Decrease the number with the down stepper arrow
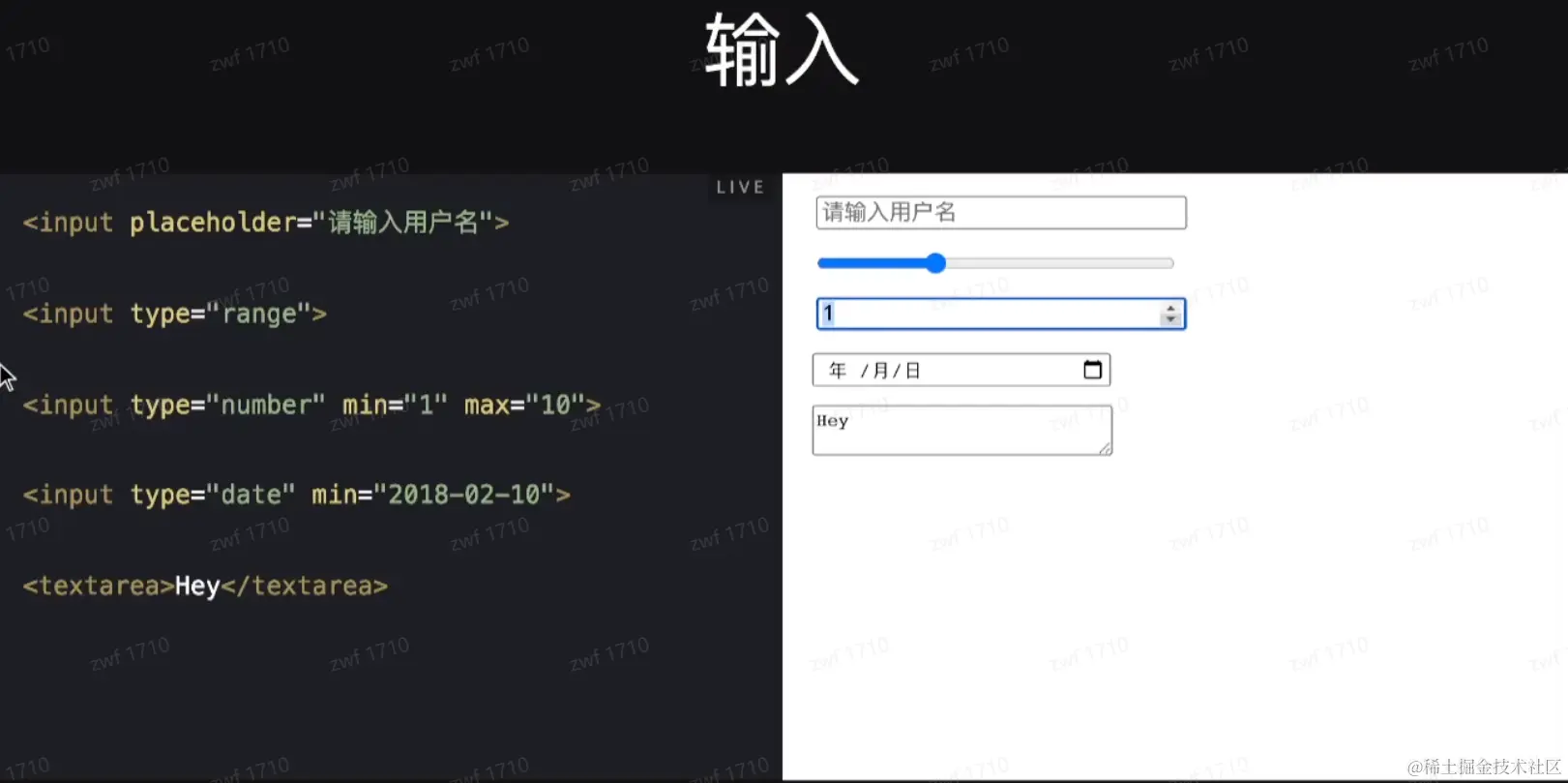This screenshot has height=783, width=1568. tap(1170, 319)
